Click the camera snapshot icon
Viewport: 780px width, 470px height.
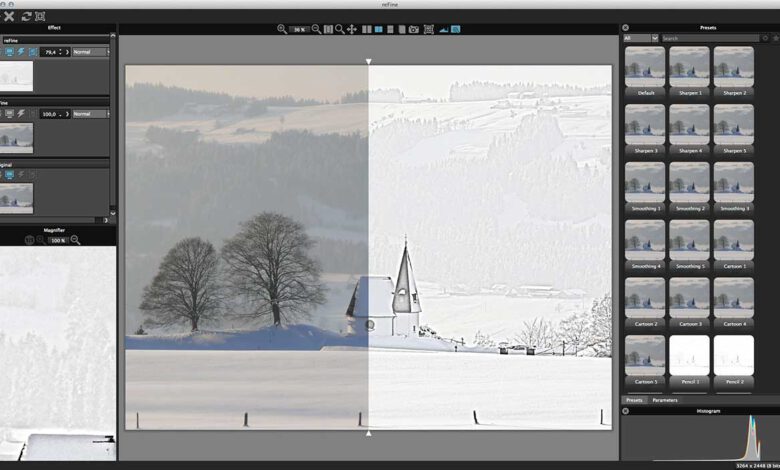[414, 29]
